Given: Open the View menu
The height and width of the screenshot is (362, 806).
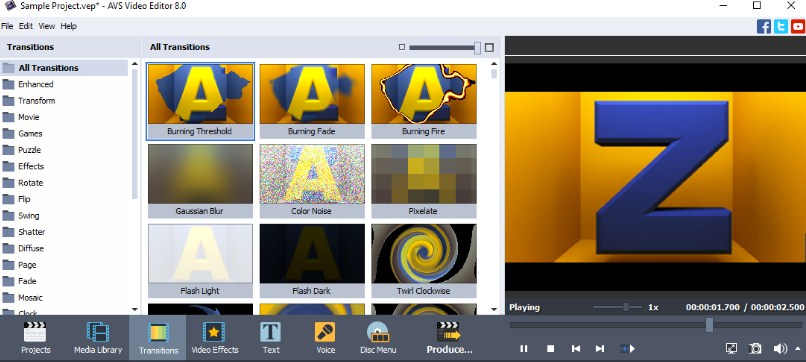Looking at the screenshot, I should [47, 26].
